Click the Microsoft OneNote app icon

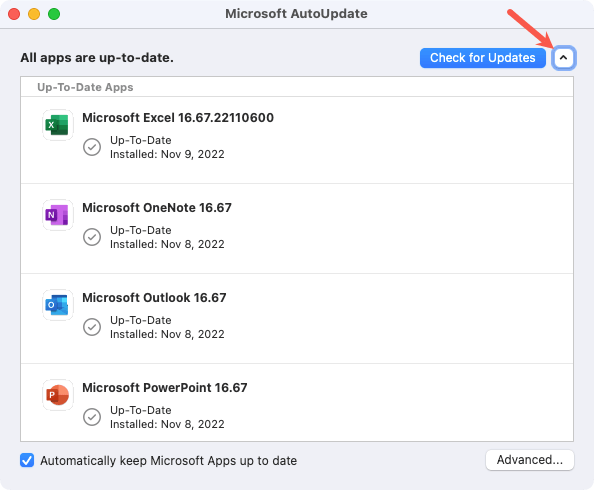tap(57, 215)
